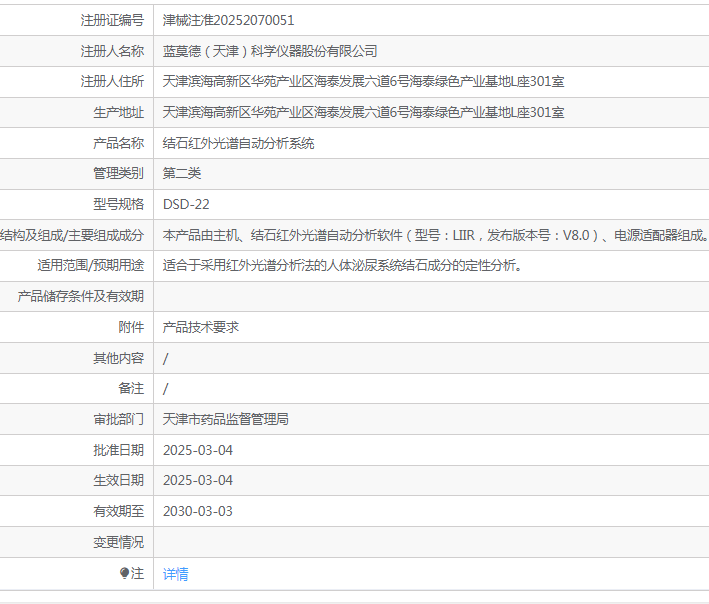The width and height of the screenshot is (709, 604).
Task: Click the 产品储存条件及有效期 label
Action: pos(80,297)
